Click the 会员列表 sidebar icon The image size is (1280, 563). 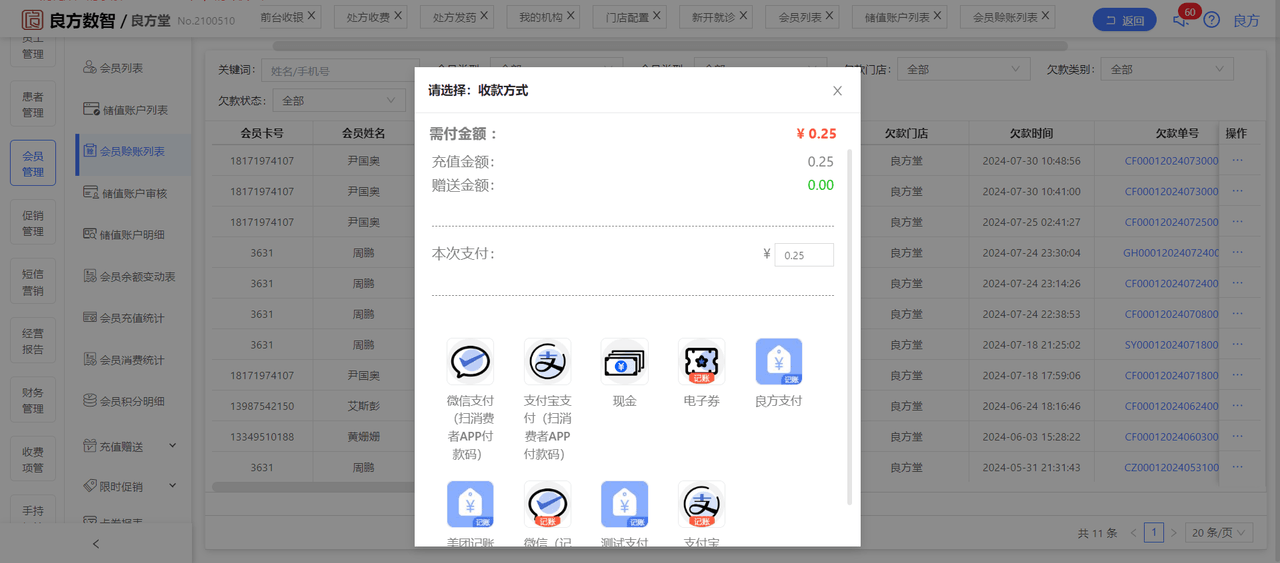[89, 68]
